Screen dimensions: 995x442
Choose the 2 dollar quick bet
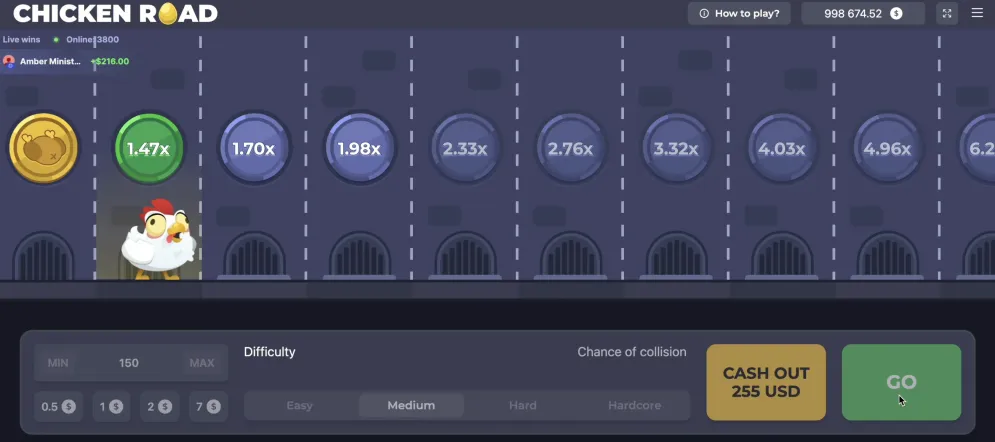[160, 406]
